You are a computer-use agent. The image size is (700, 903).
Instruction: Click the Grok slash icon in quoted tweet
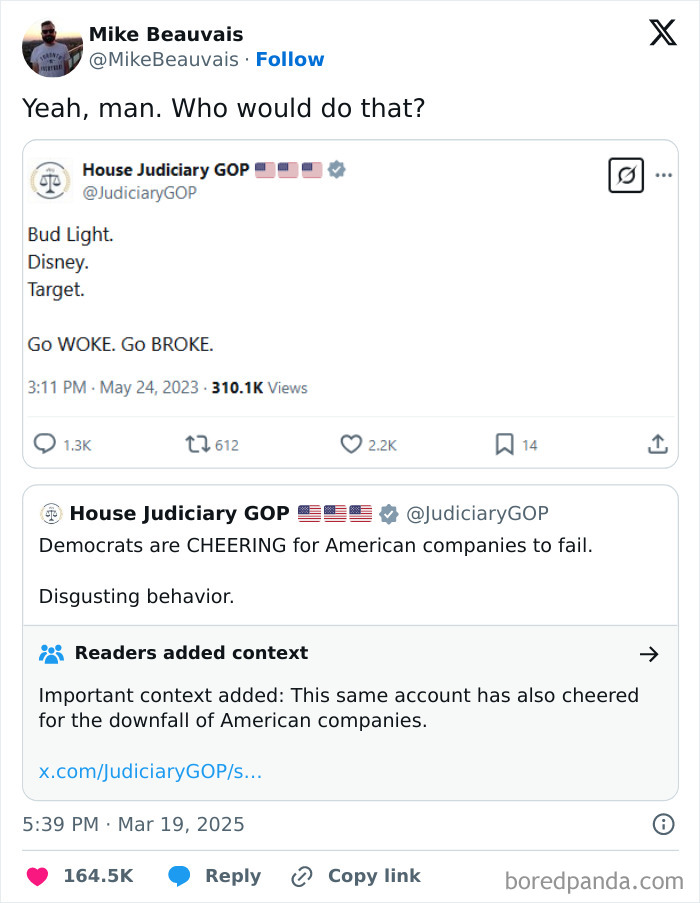[x=626, y=176]
